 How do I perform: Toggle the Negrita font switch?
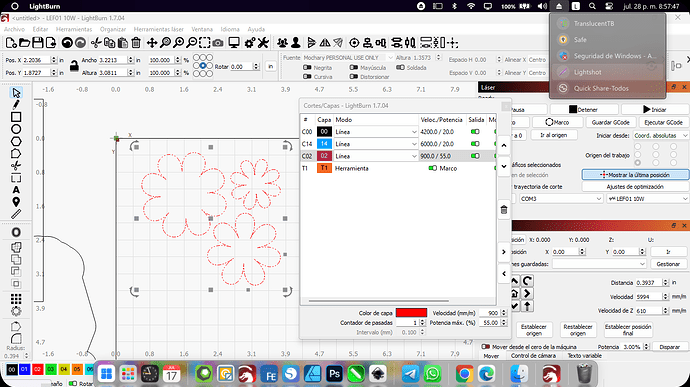pos(307,67)
